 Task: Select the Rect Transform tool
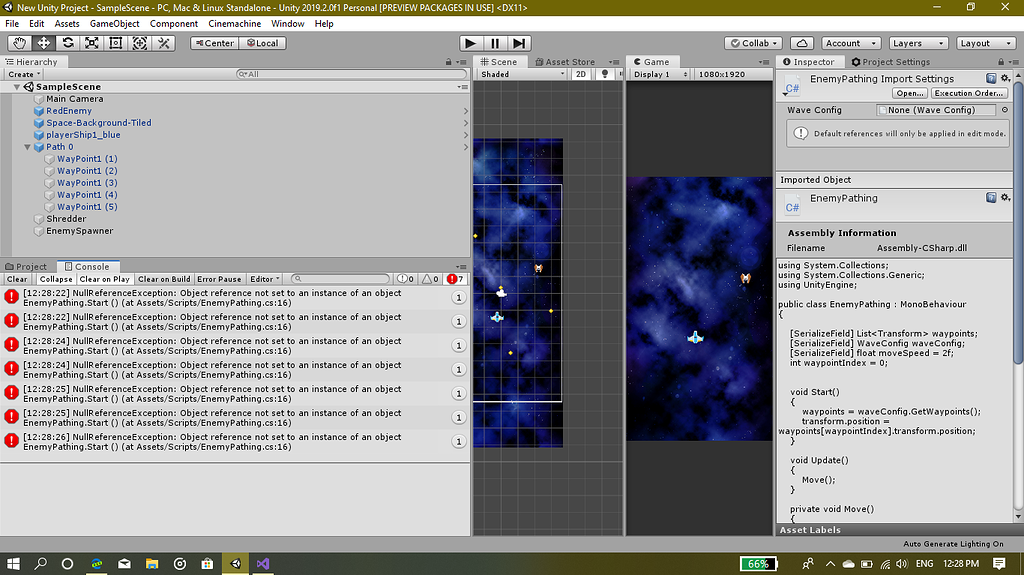point(116,43)
